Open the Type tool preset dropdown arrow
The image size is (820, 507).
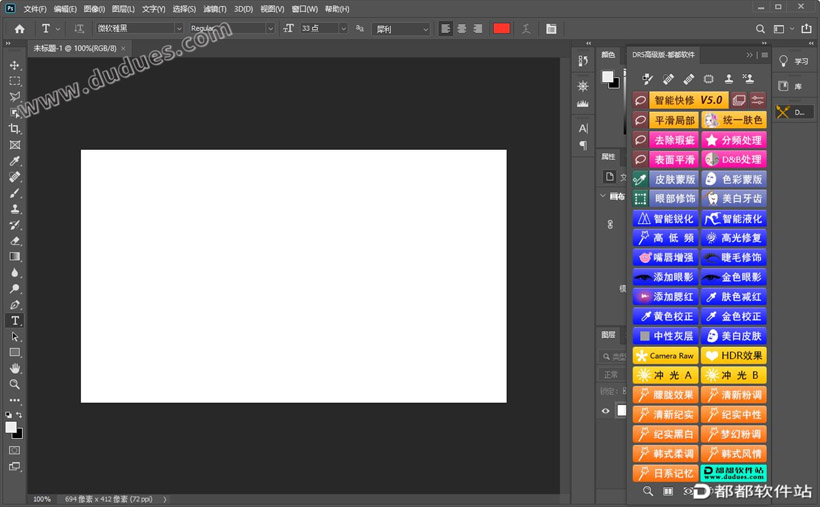pyautogui.click(x=58, y=29)
